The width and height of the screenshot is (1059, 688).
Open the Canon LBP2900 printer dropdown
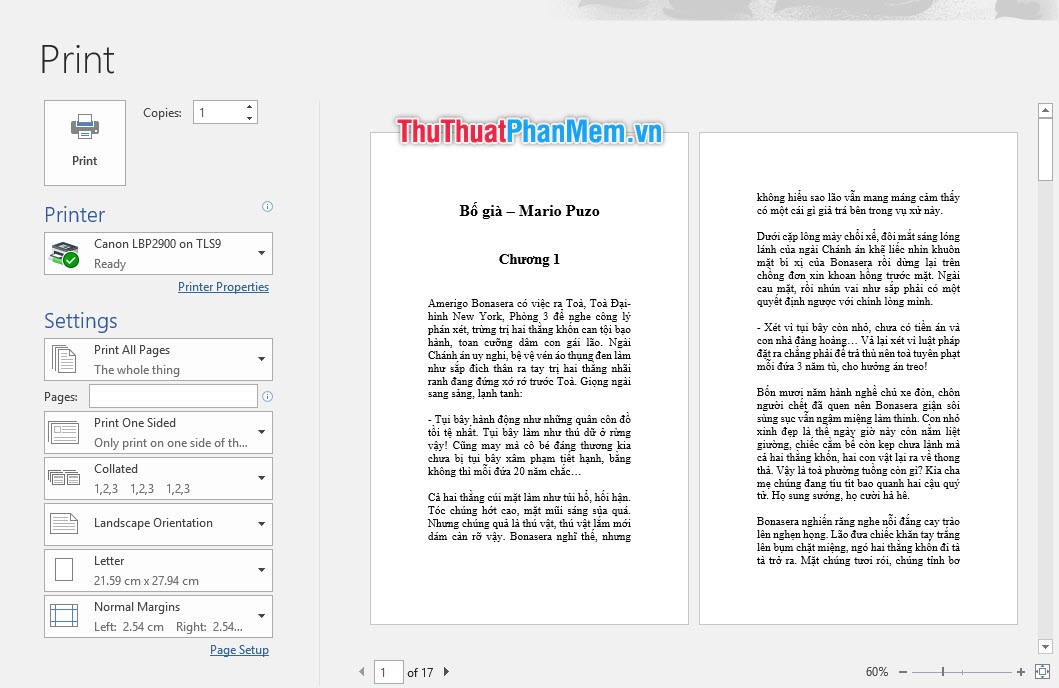(158, 253)
